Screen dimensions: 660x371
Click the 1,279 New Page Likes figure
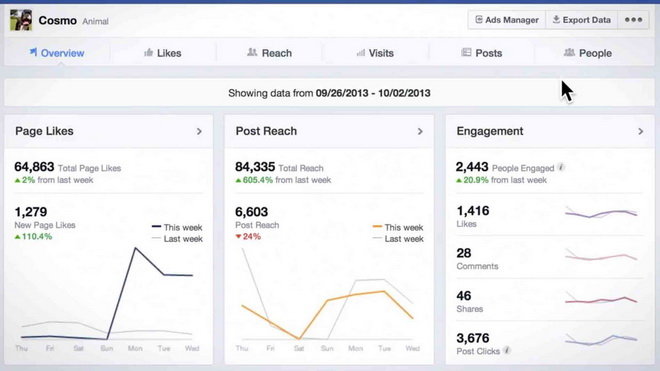click(x=31, y=212)
